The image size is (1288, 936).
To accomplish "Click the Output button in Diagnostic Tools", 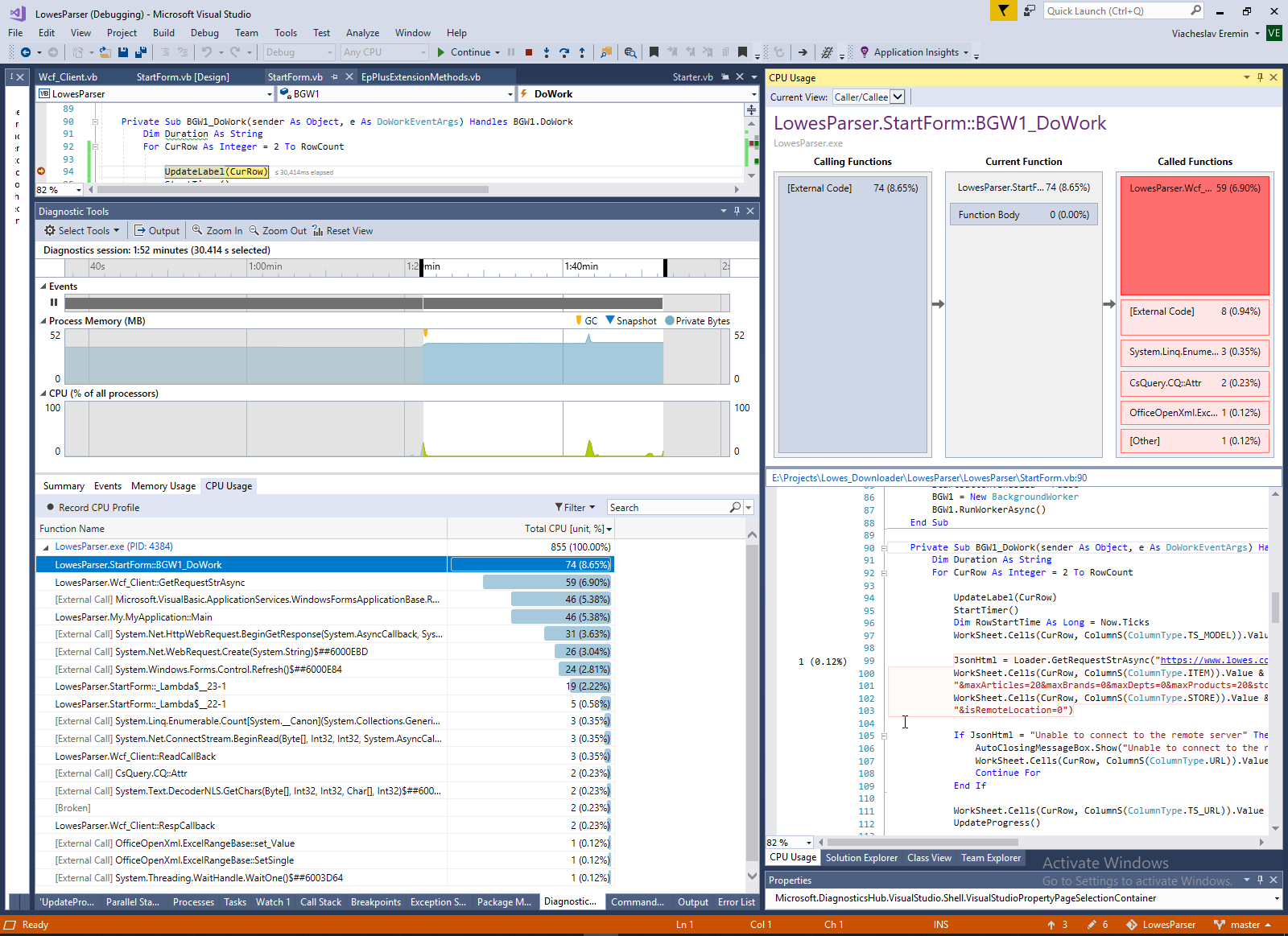I will pos(157,231).
